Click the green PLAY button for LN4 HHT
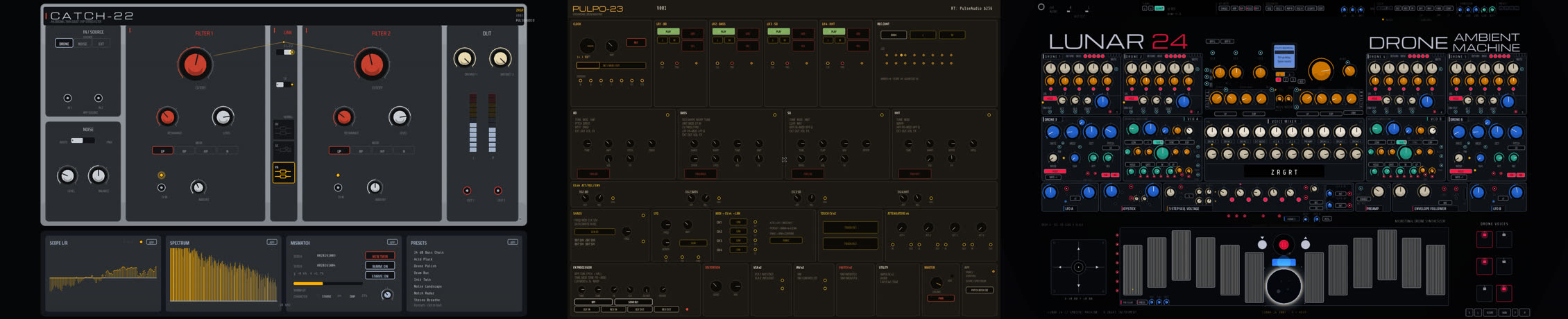The image size is (1568, 319). [x=833, y=32]
